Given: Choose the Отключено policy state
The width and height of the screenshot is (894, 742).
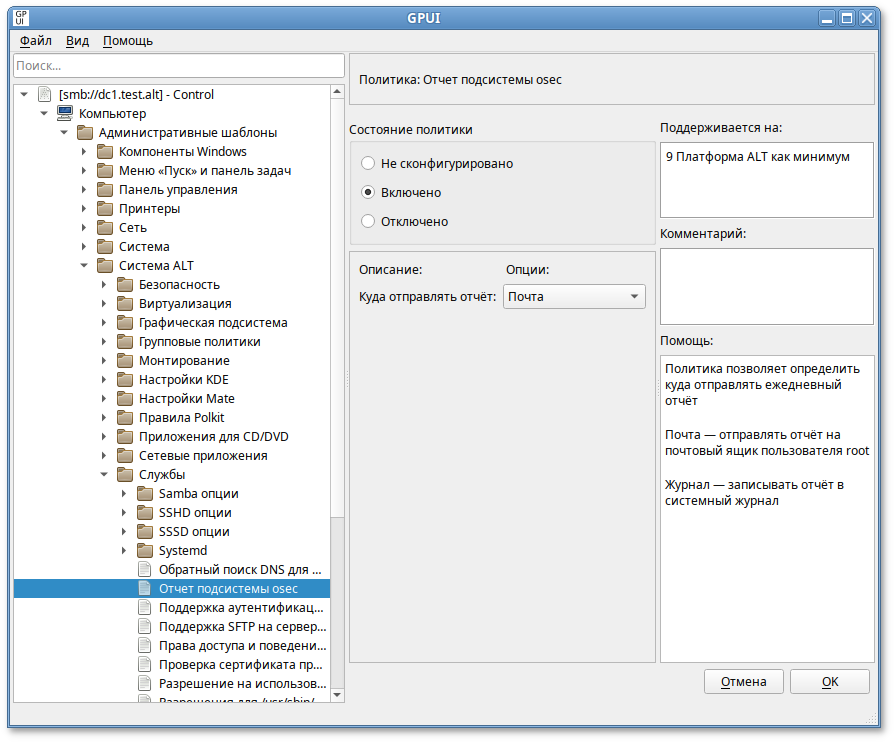Looking at the screenshot, I should click(x=368, y=221).
